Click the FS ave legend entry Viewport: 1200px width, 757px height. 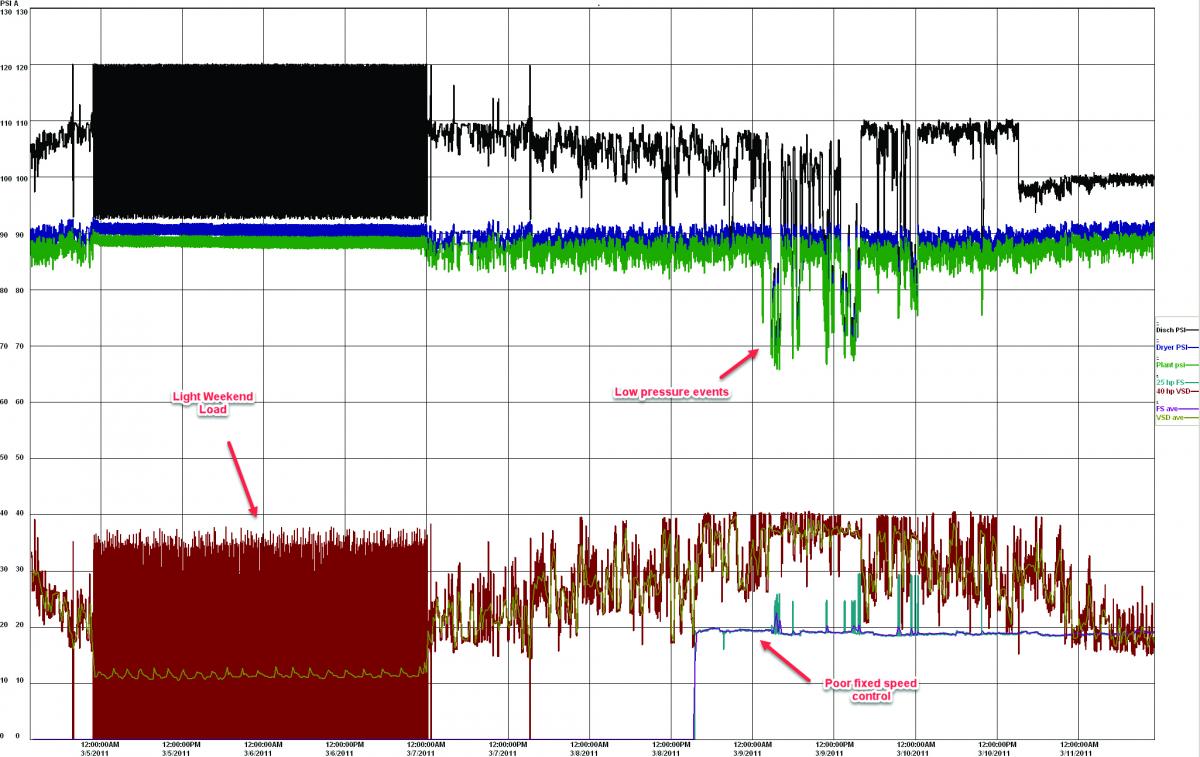coord(1175,408)
